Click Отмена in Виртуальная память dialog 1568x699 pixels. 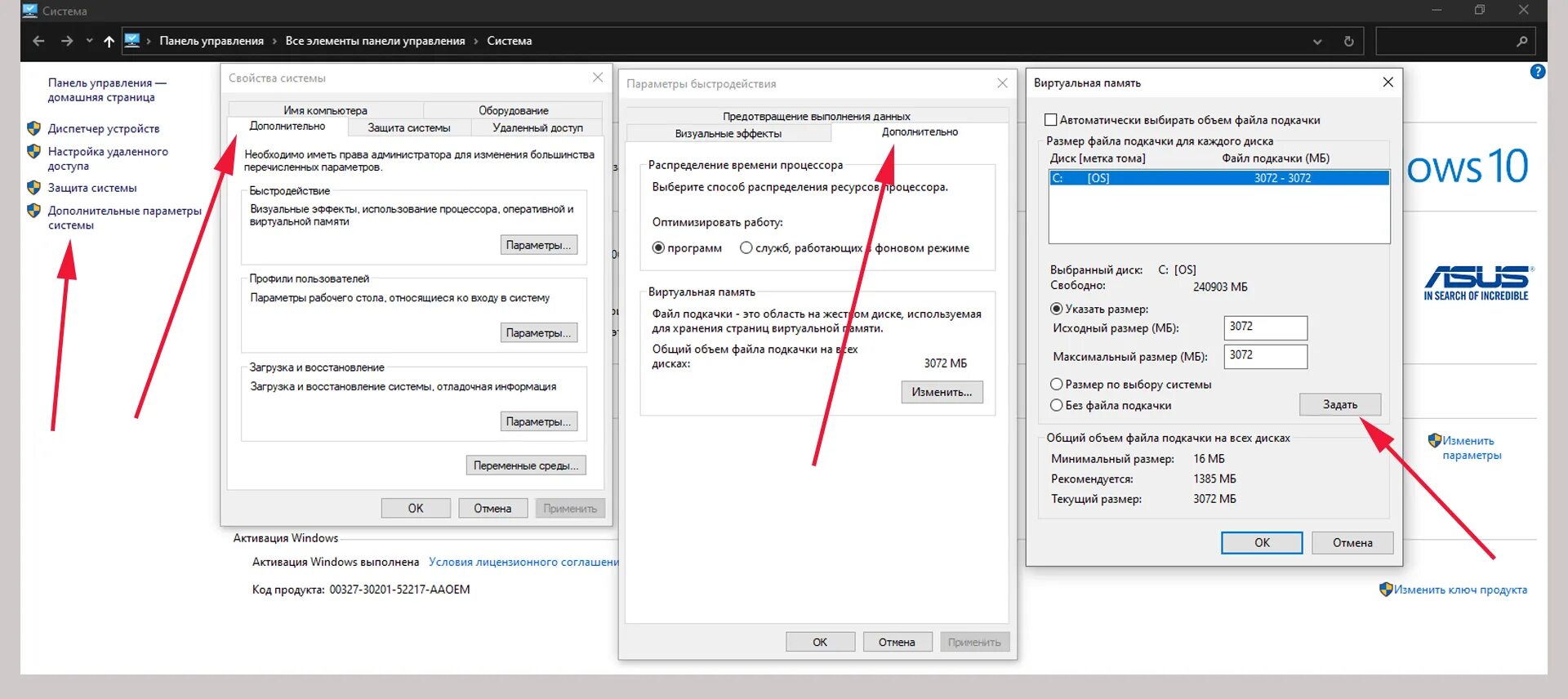pyautogui.click(x=1352, y=542)
